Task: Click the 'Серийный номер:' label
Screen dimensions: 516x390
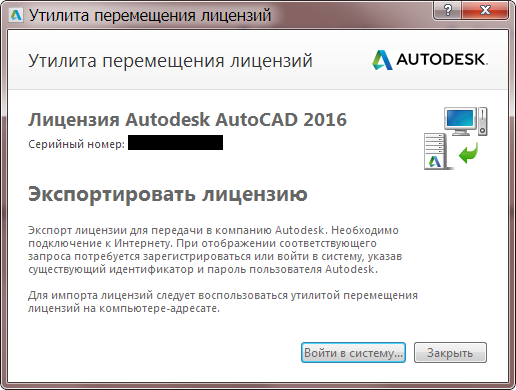Action: pyautogui.click(x=76, y=144)
